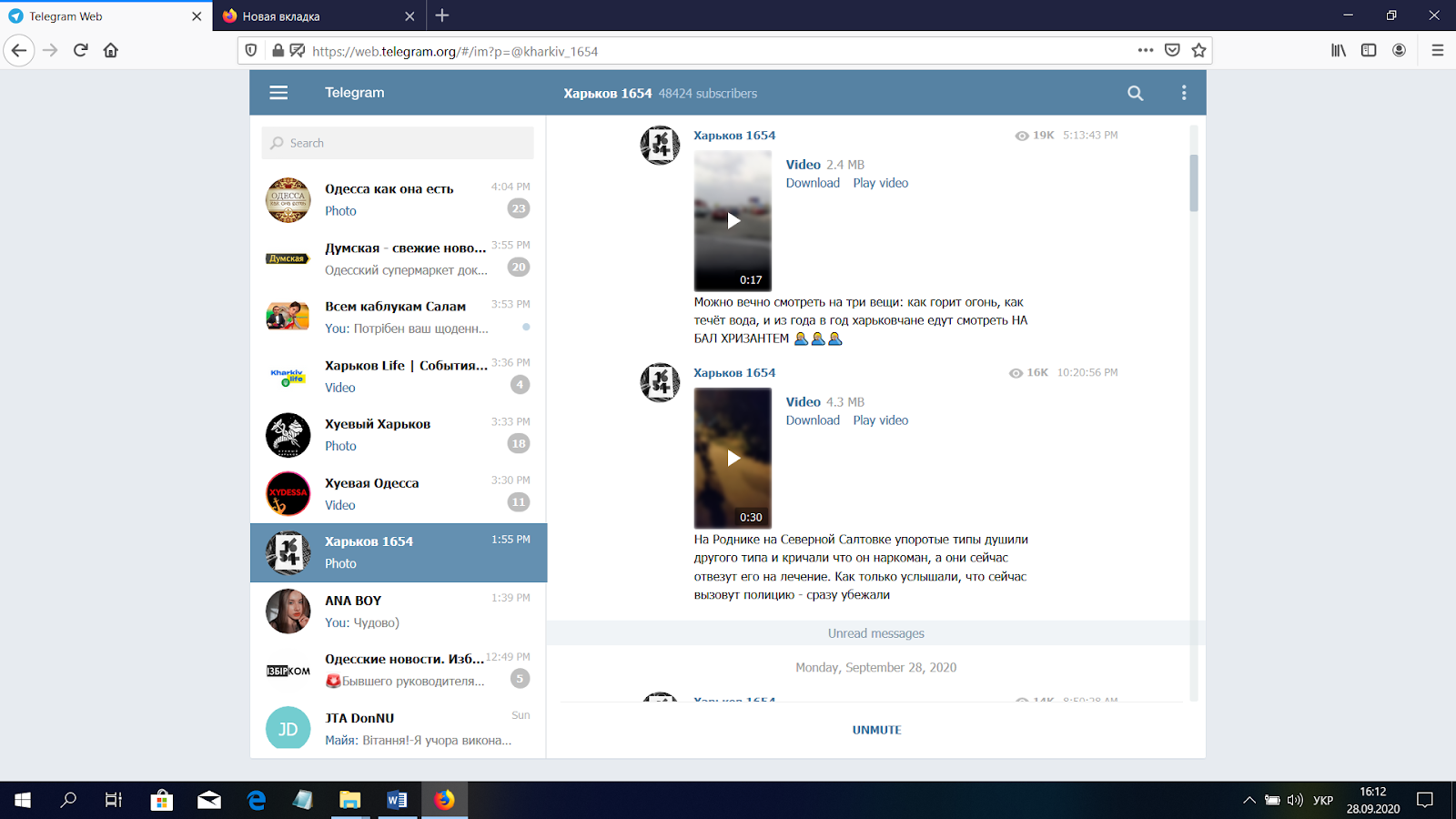Open Хуевая Одесса chat

[x=399, y=493]
